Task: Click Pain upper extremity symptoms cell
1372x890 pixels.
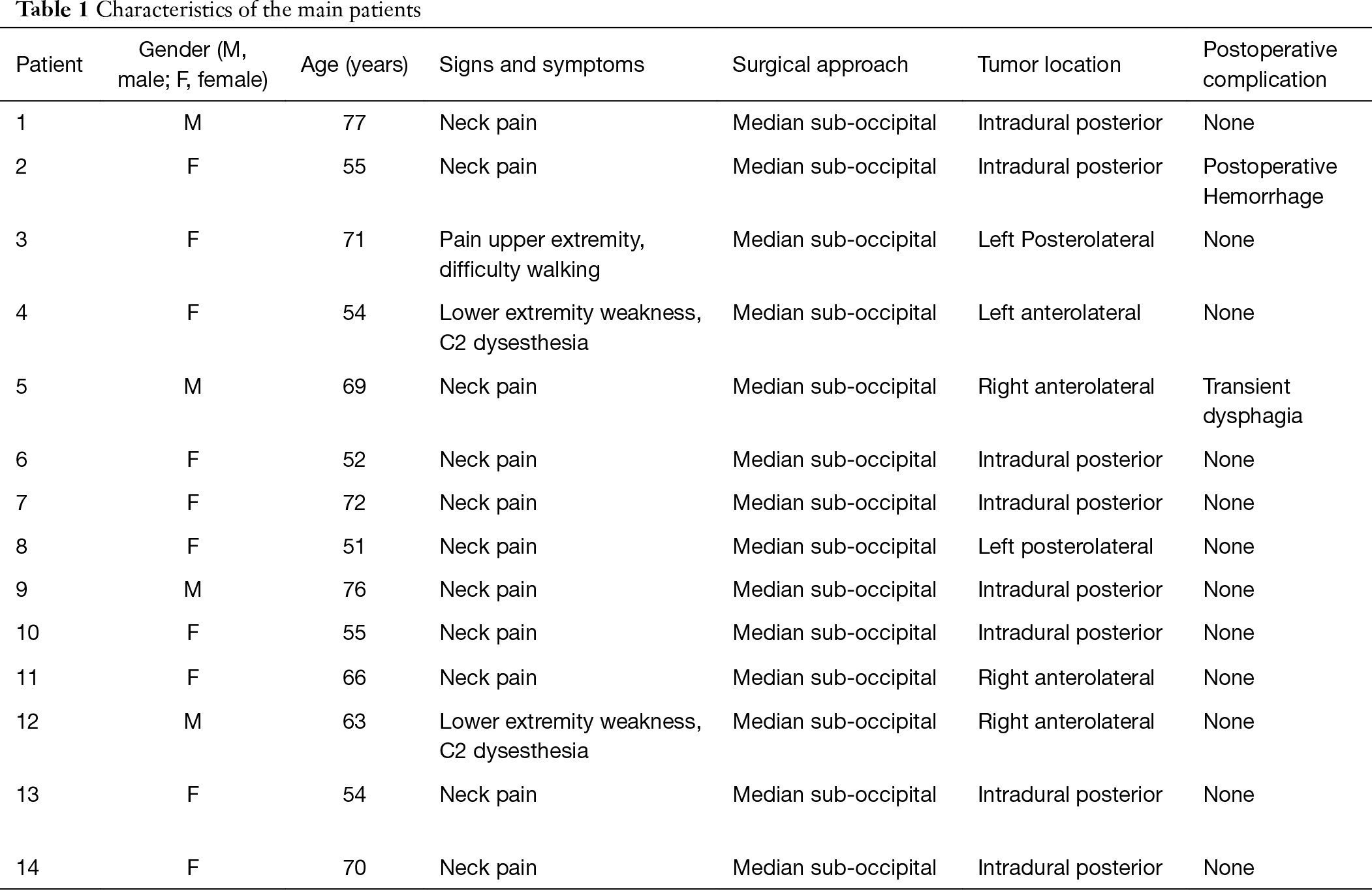Action: (542, 255)
